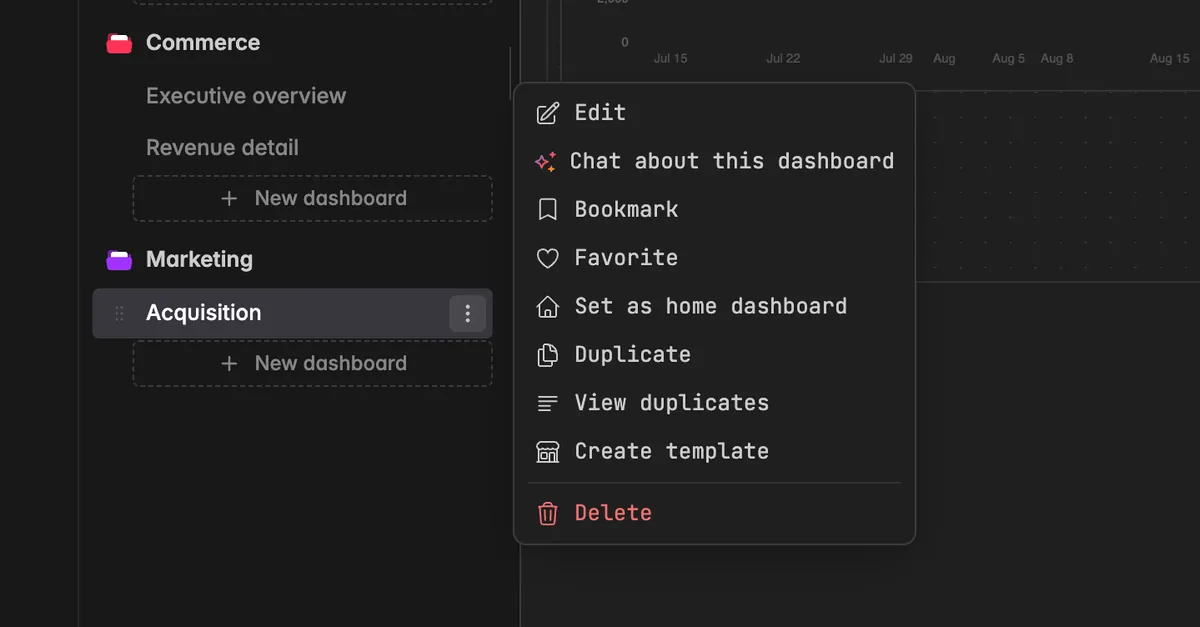This screenshot has width=1200, height=627.
Task: Collapse the Marketing purple folder
Action: click(x=119, y=260)
